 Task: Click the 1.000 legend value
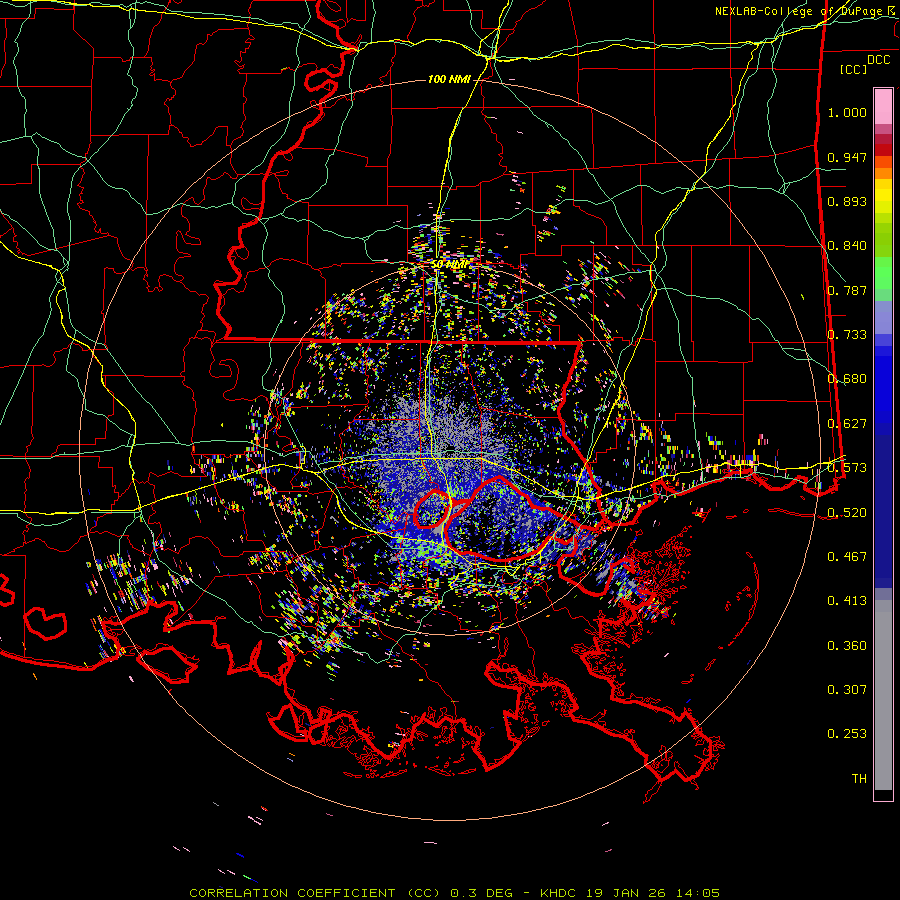847,112
